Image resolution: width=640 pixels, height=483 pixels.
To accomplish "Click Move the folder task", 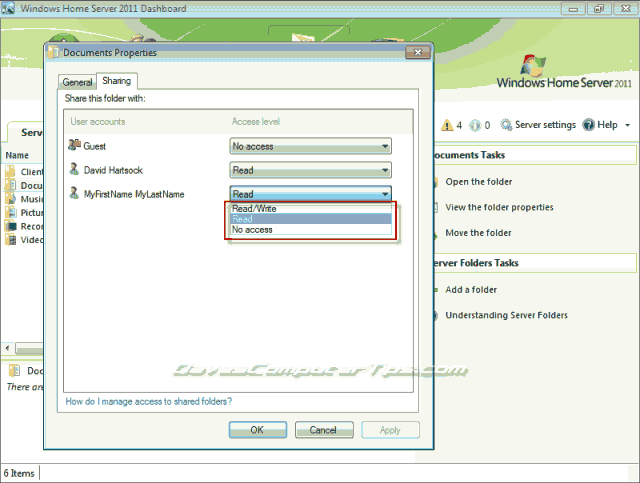I will [x=478, y=233].
